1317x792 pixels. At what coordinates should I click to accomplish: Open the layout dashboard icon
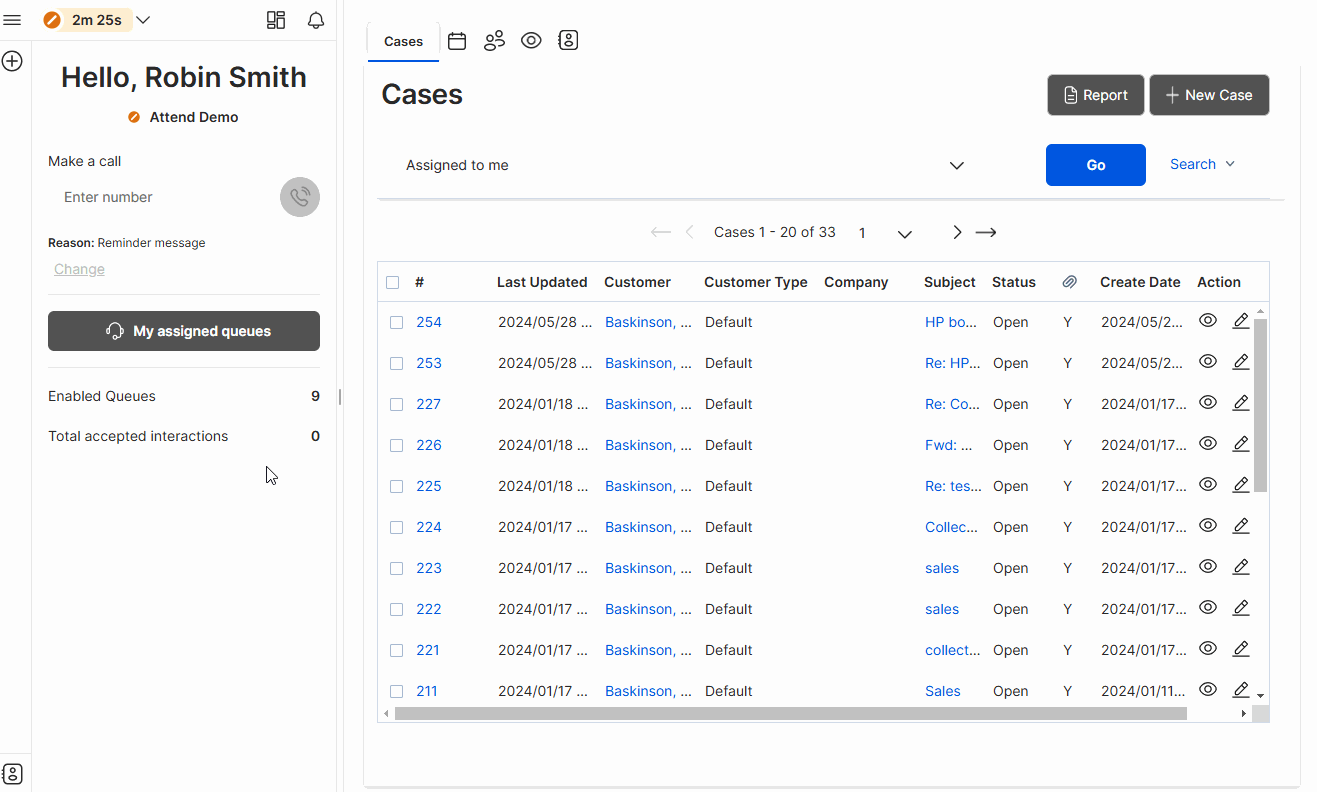[276, 20]
